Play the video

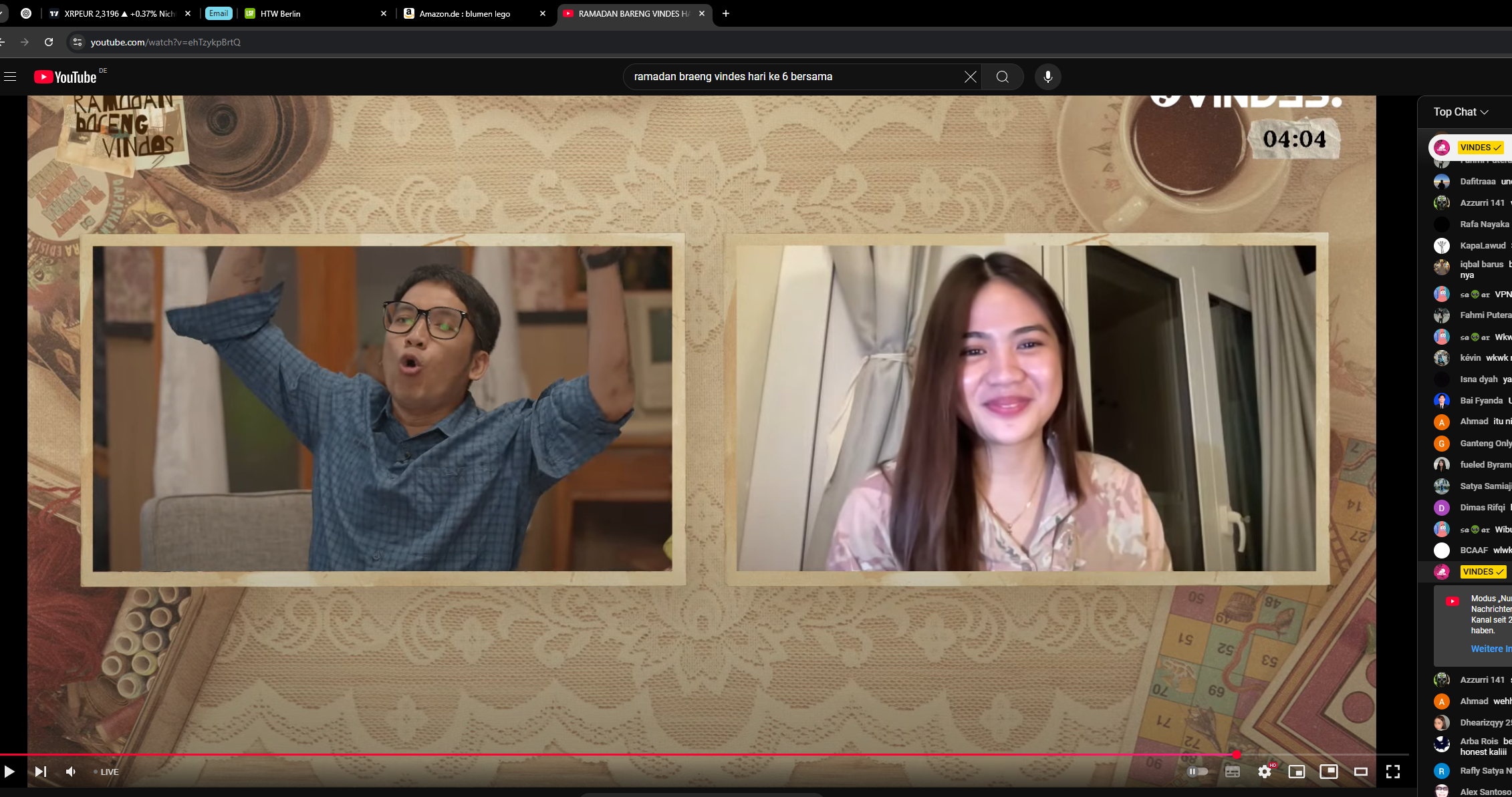pos(9,772)
